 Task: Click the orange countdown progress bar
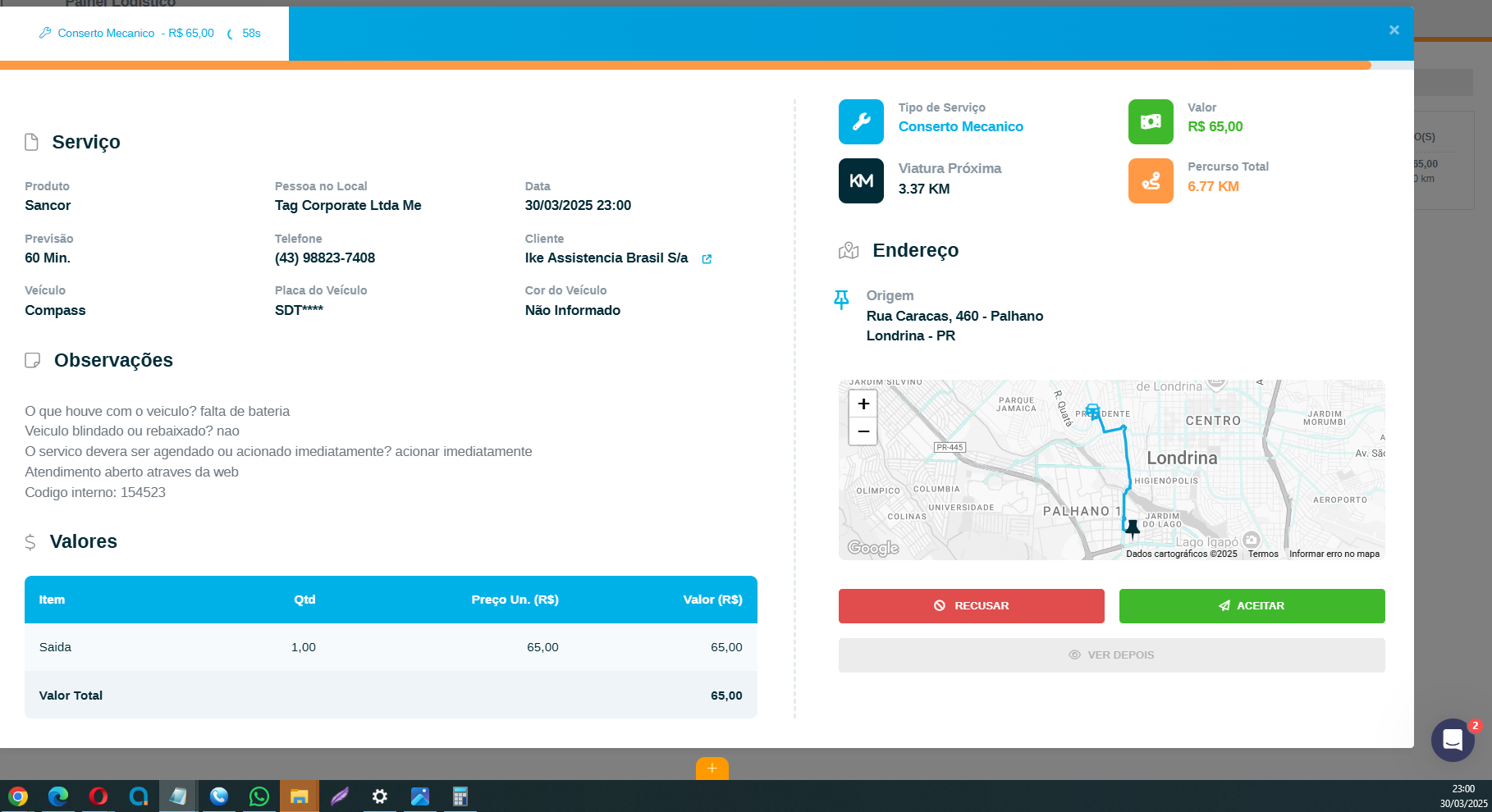tap(685, 65)
